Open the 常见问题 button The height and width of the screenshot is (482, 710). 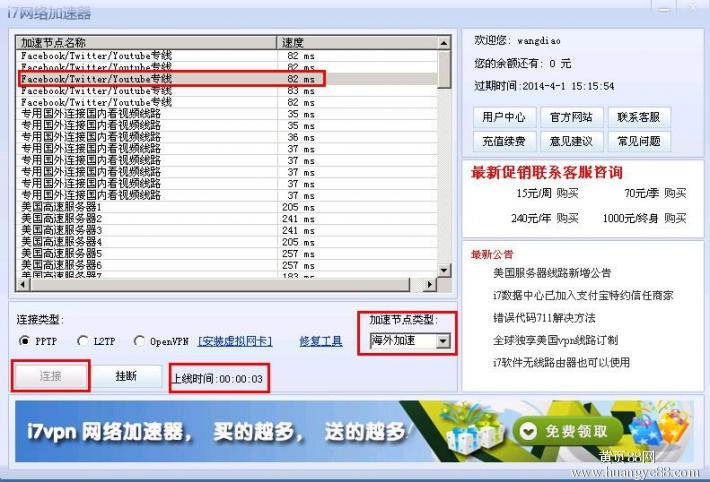click(x=639, y=141)
